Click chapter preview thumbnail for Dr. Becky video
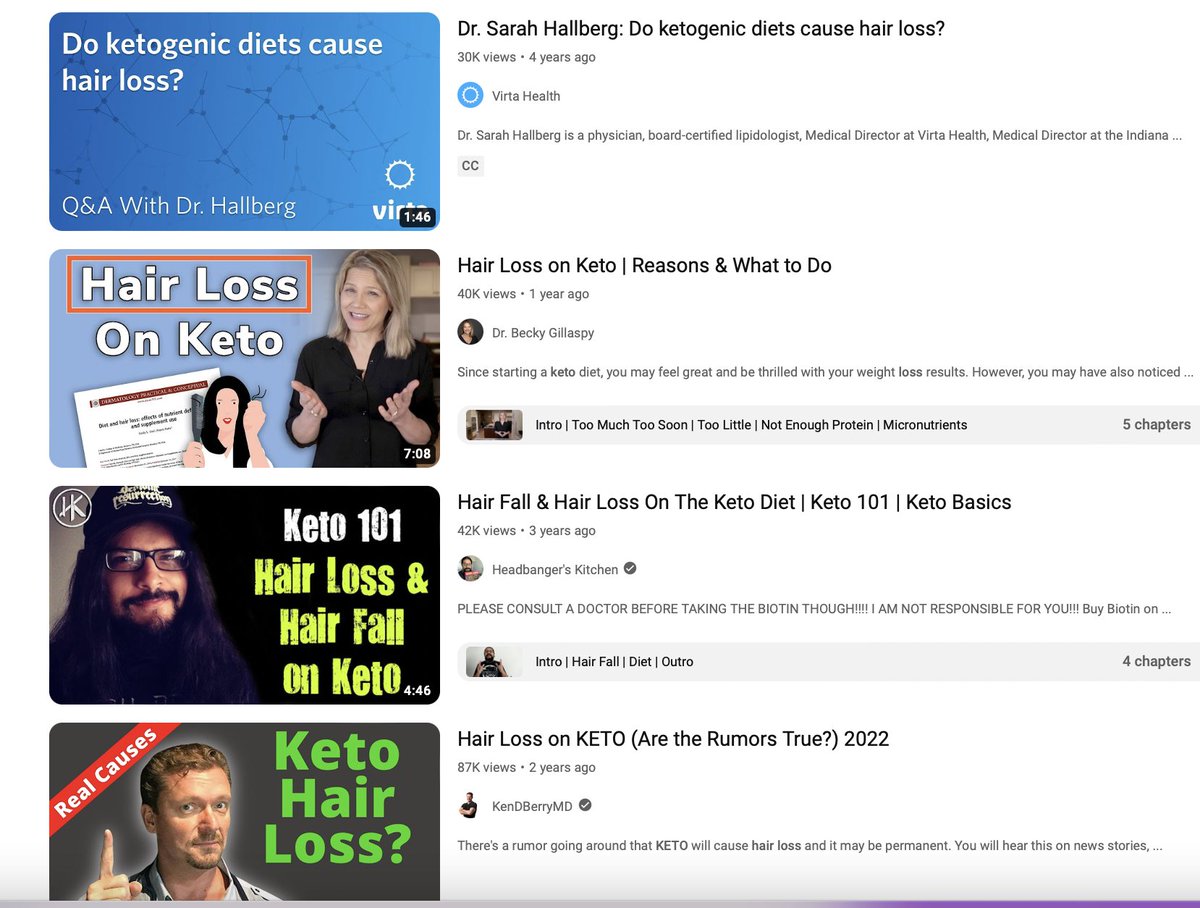Viewport: 1200px width, 908px height. (494, 424)
